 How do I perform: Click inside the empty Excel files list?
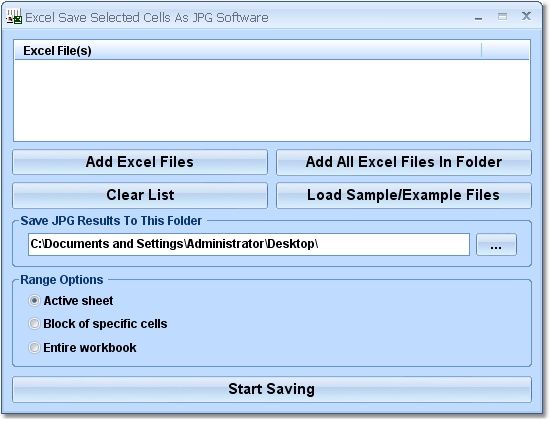272,100
